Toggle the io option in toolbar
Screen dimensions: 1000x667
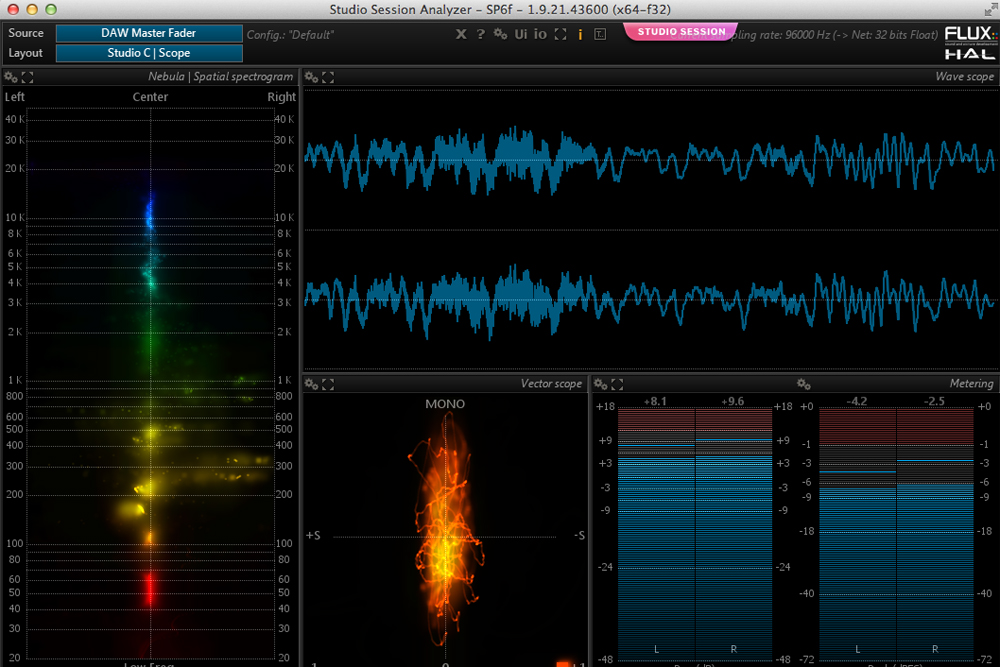point(540,34)
